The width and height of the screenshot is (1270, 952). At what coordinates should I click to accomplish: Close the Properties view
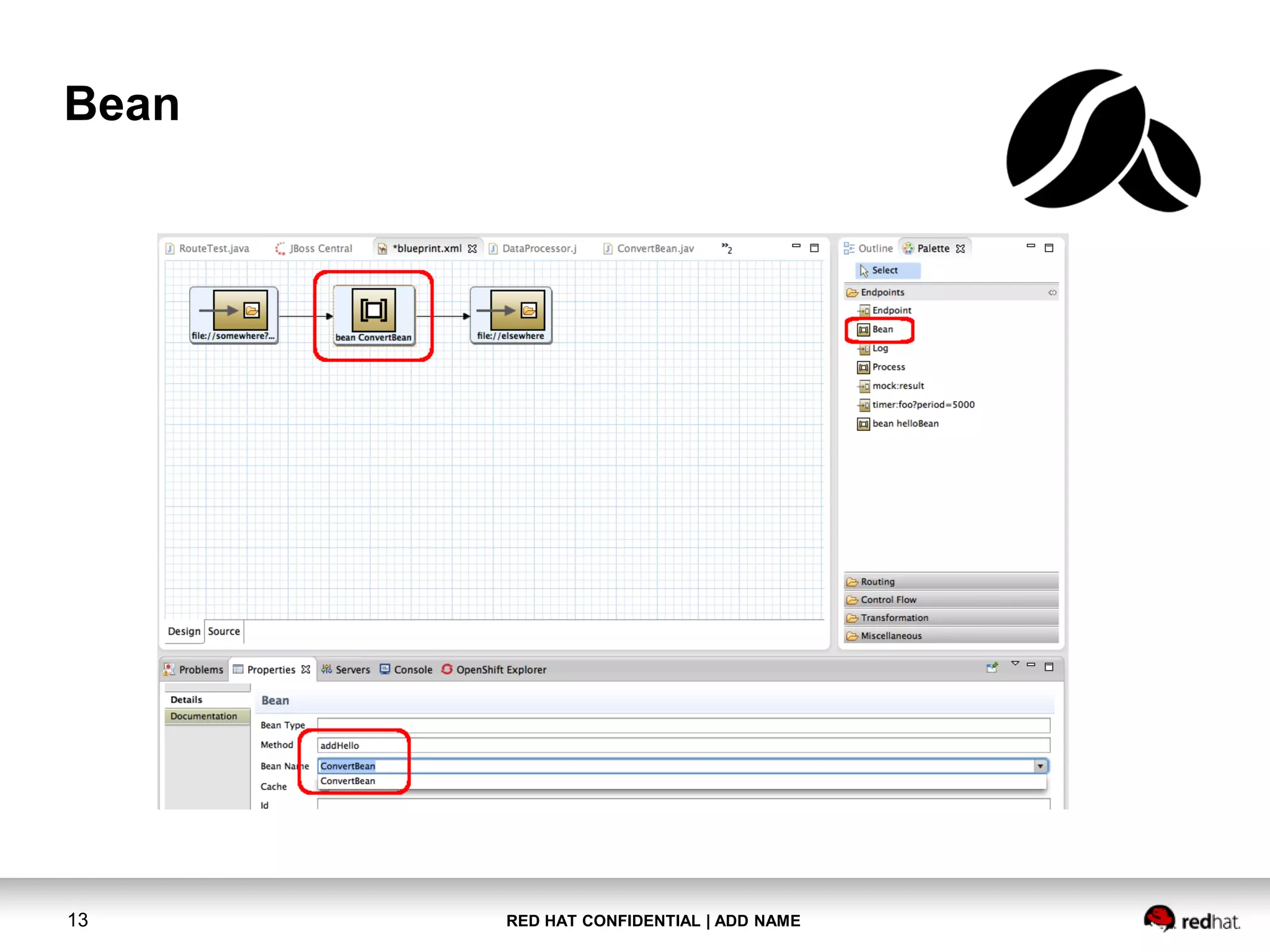point(306,669)
